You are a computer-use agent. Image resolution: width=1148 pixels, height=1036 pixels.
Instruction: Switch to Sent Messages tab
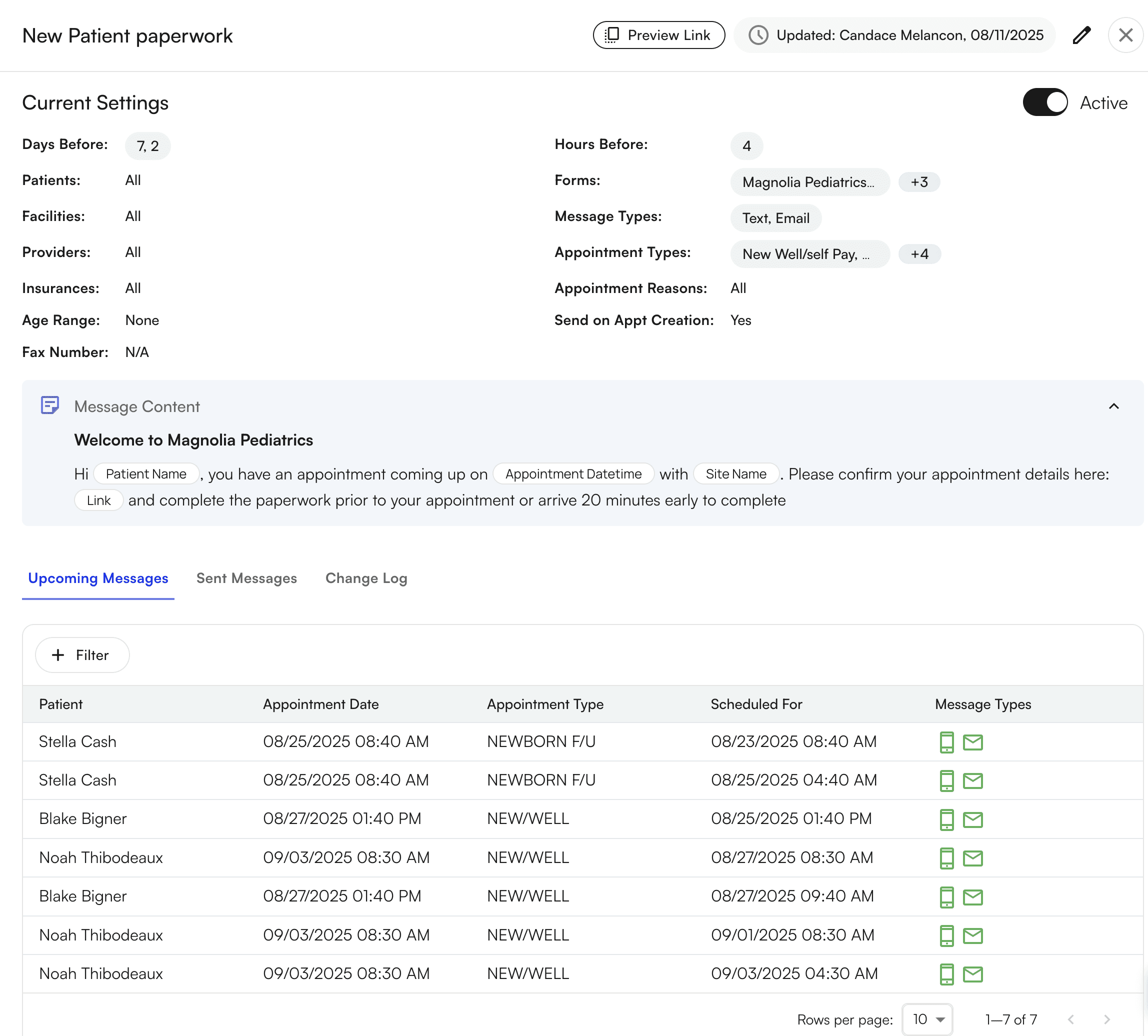[246, 578]
